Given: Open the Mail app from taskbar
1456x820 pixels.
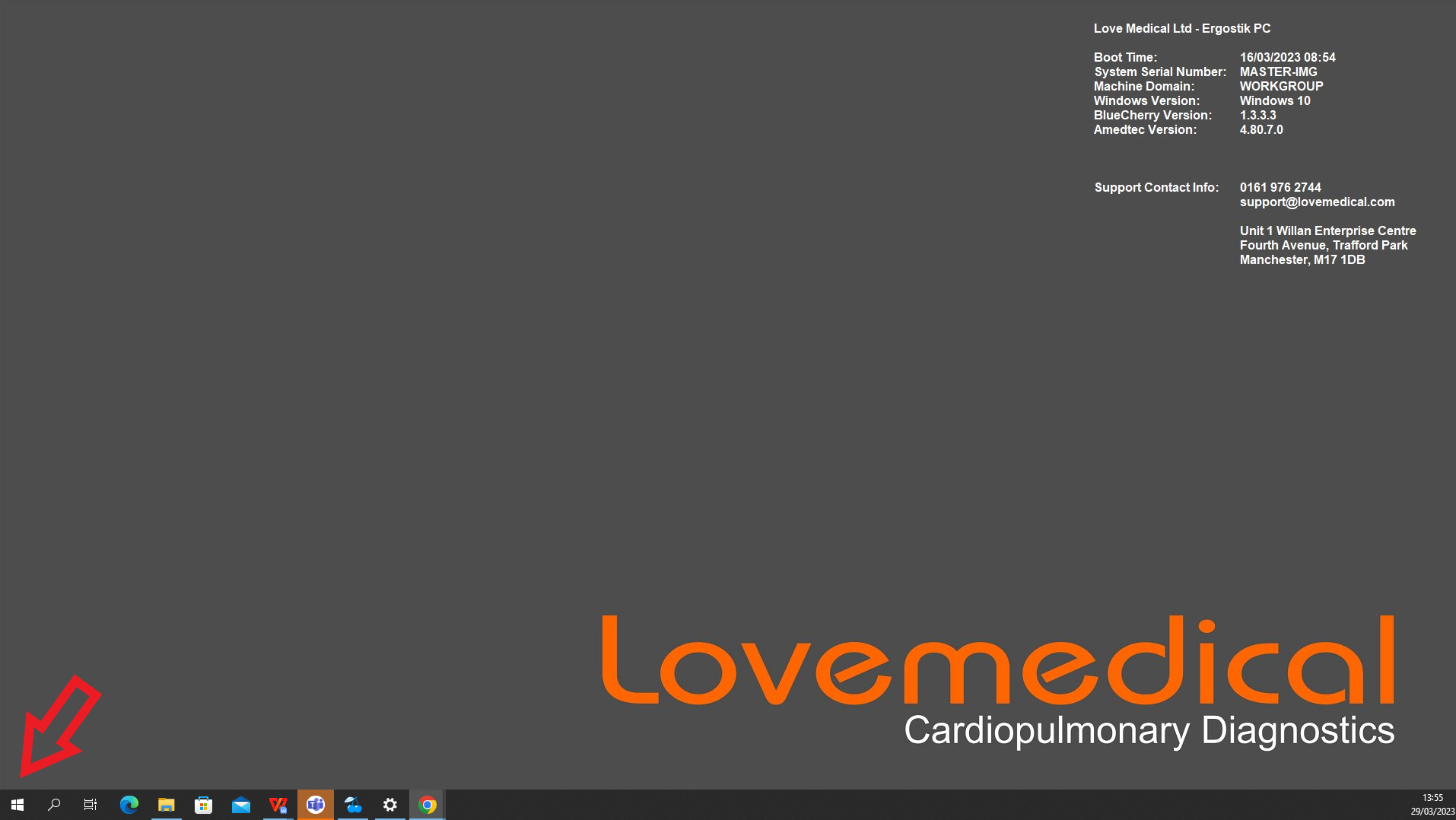Looking at the screenshot, I should click(x=241, y=805).
